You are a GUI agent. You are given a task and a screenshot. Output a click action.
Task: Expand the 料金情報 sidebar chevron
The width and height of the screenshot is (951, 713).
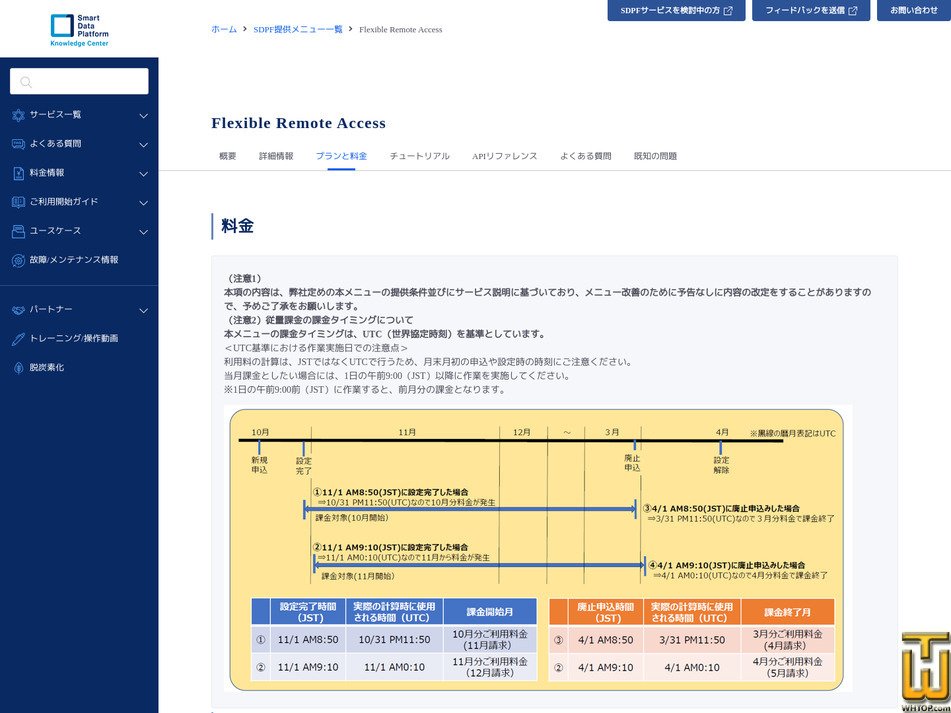pyautogui.click(x=143, y=173)
